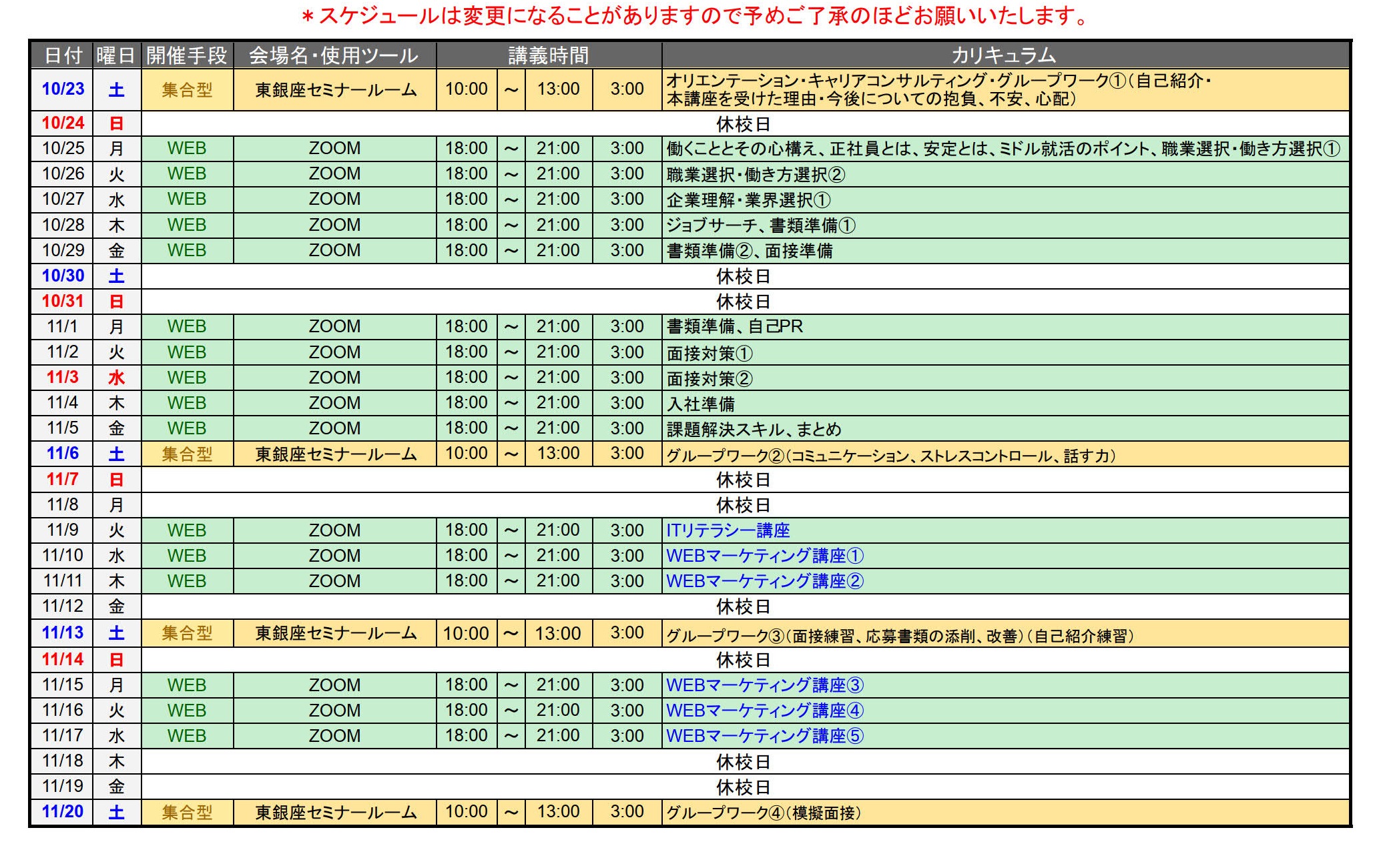Click the 休校日 cell in the 11/12 row
Viewport: 1389px width, 868px height.
[746, 606]
